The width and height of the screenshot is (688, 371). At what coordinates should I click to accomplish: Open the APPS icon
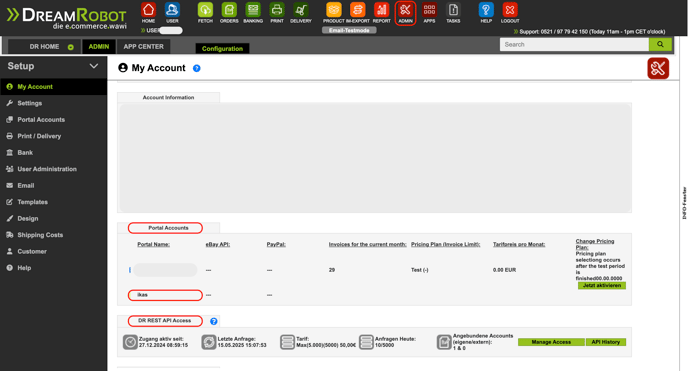pyautogui.click(x=429, y=10)
